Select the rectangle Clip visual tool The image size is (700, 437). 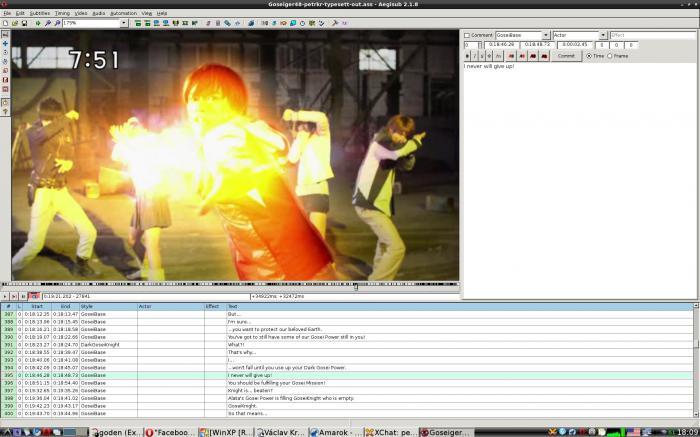click(x=5, y=79)
